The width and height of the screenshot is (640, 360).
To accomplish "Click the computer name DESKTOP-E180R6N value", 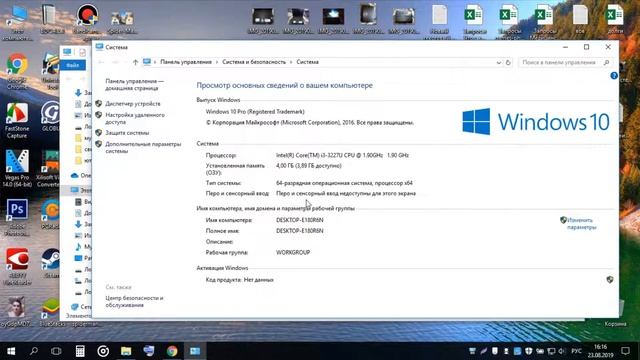I will (300, 220).
